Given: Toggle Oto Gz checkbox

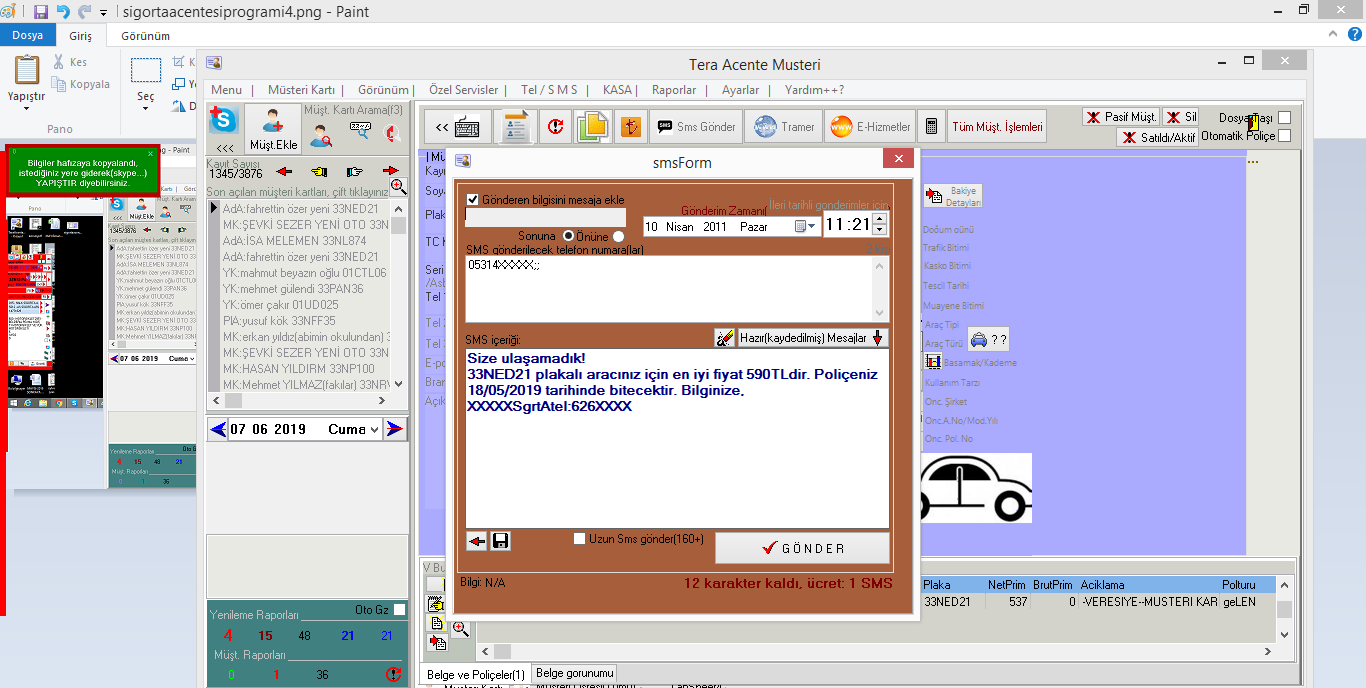Looking at the screenshot, I should coord(400,609).
